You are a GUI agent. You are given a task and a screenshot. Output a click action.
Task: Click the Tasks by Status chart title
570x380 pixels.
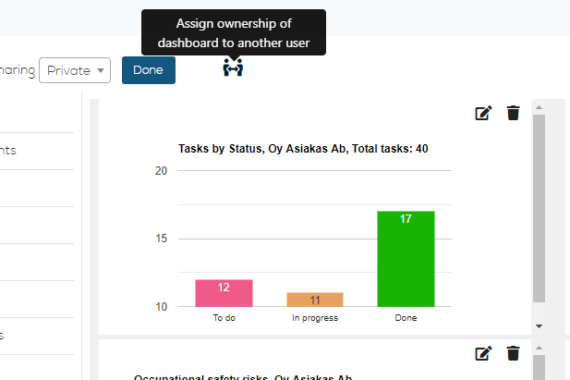click(x=303, y=149)
